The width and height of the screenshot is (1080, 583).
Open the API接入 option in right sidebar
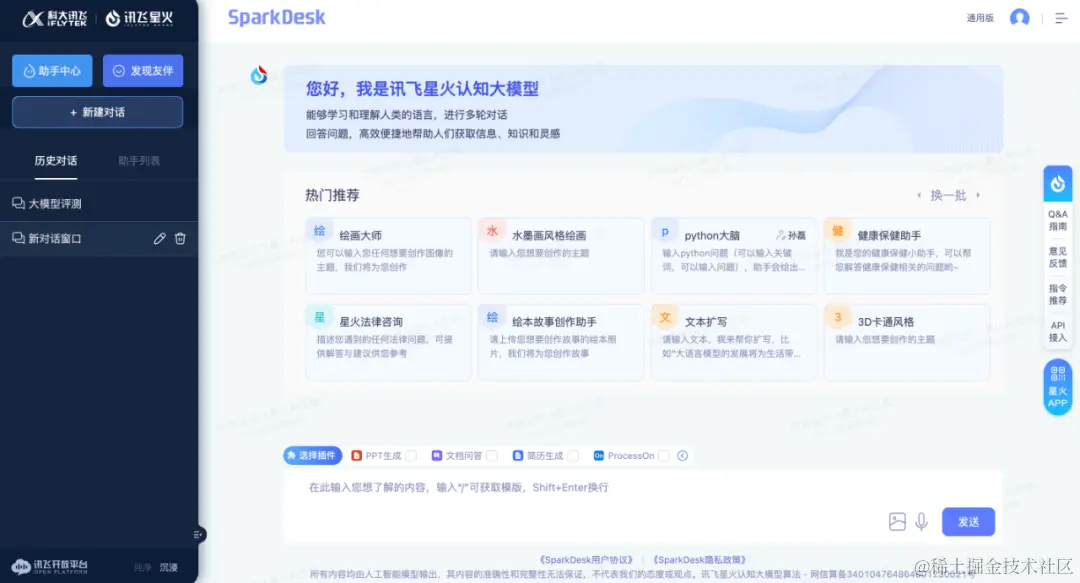pyautogui.click(x=1057, y=330)
